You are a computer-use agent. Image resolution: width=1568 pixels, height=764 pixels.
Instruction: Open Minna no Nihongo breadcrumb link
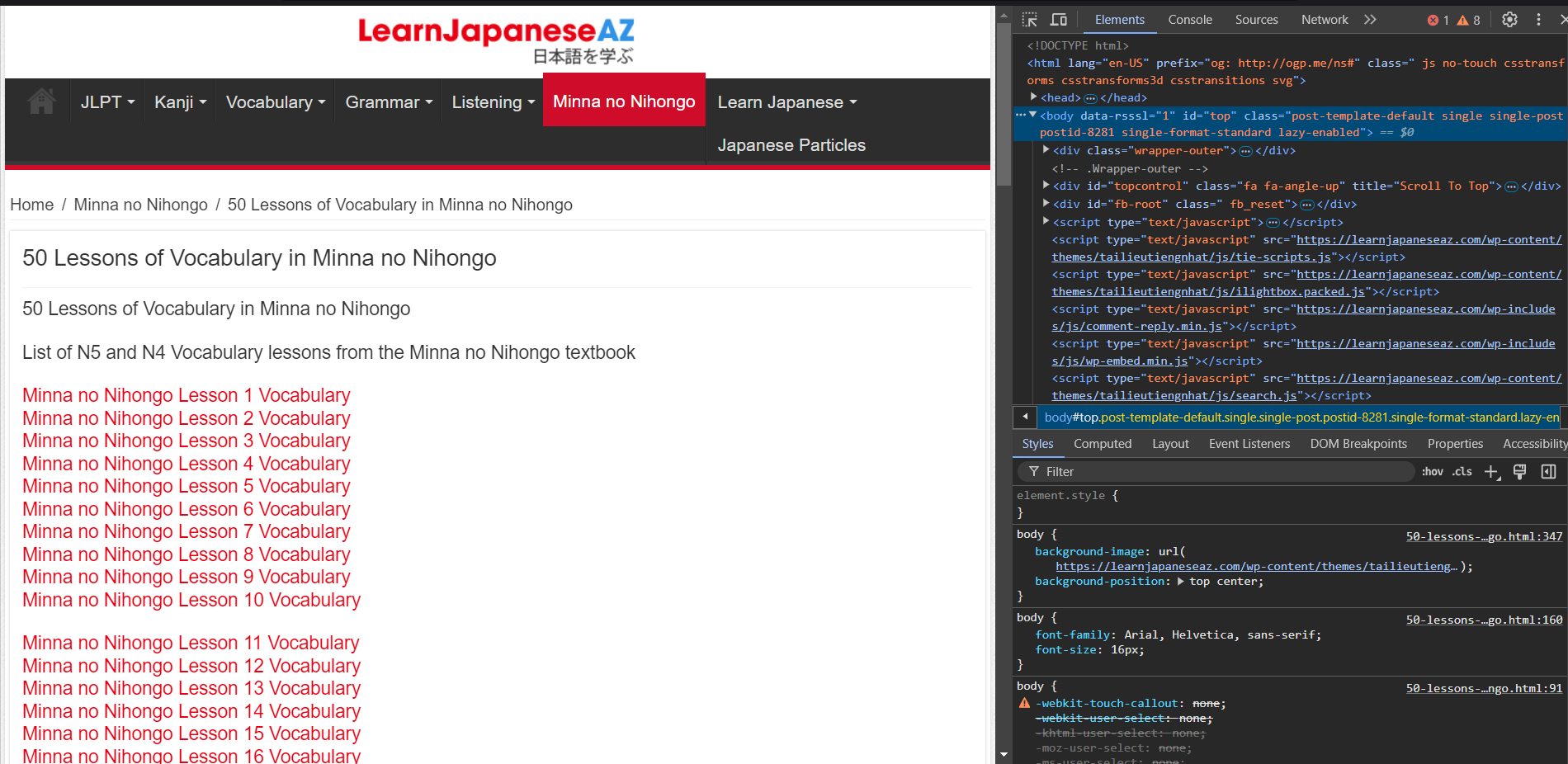tap(141, 205)
